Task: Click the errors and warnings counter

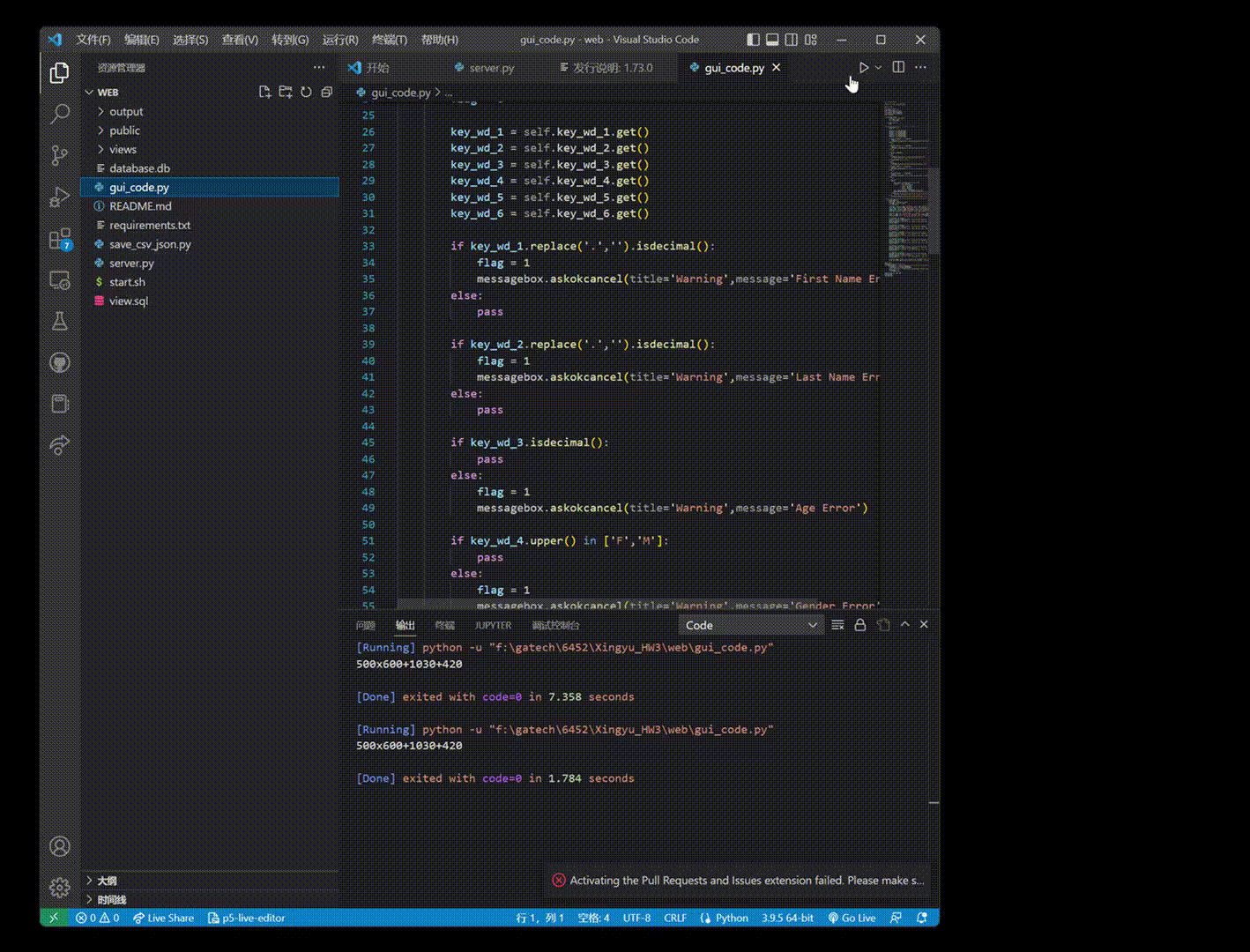Action: click(x=98, y=918)
